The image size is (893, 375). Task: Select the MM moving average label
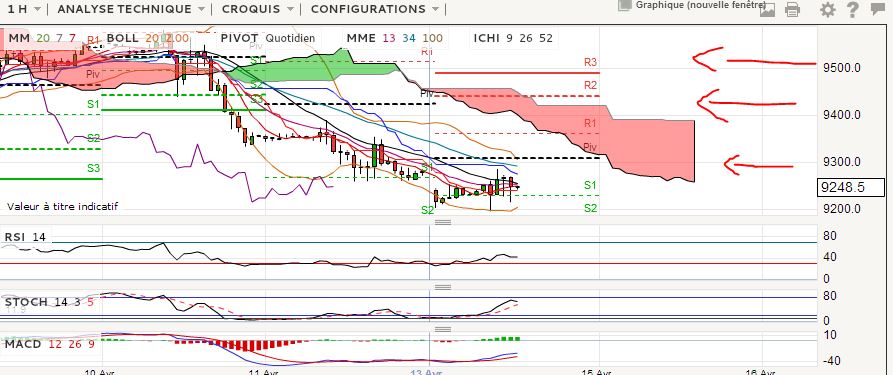(19, 38)
